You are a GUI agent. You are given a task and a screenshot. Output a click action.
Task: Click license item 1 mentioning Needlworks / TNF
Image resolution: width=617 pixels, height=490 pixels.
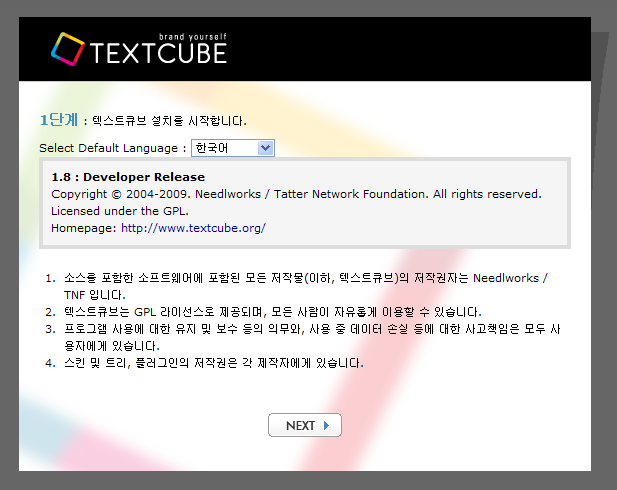tap(306, 287)
